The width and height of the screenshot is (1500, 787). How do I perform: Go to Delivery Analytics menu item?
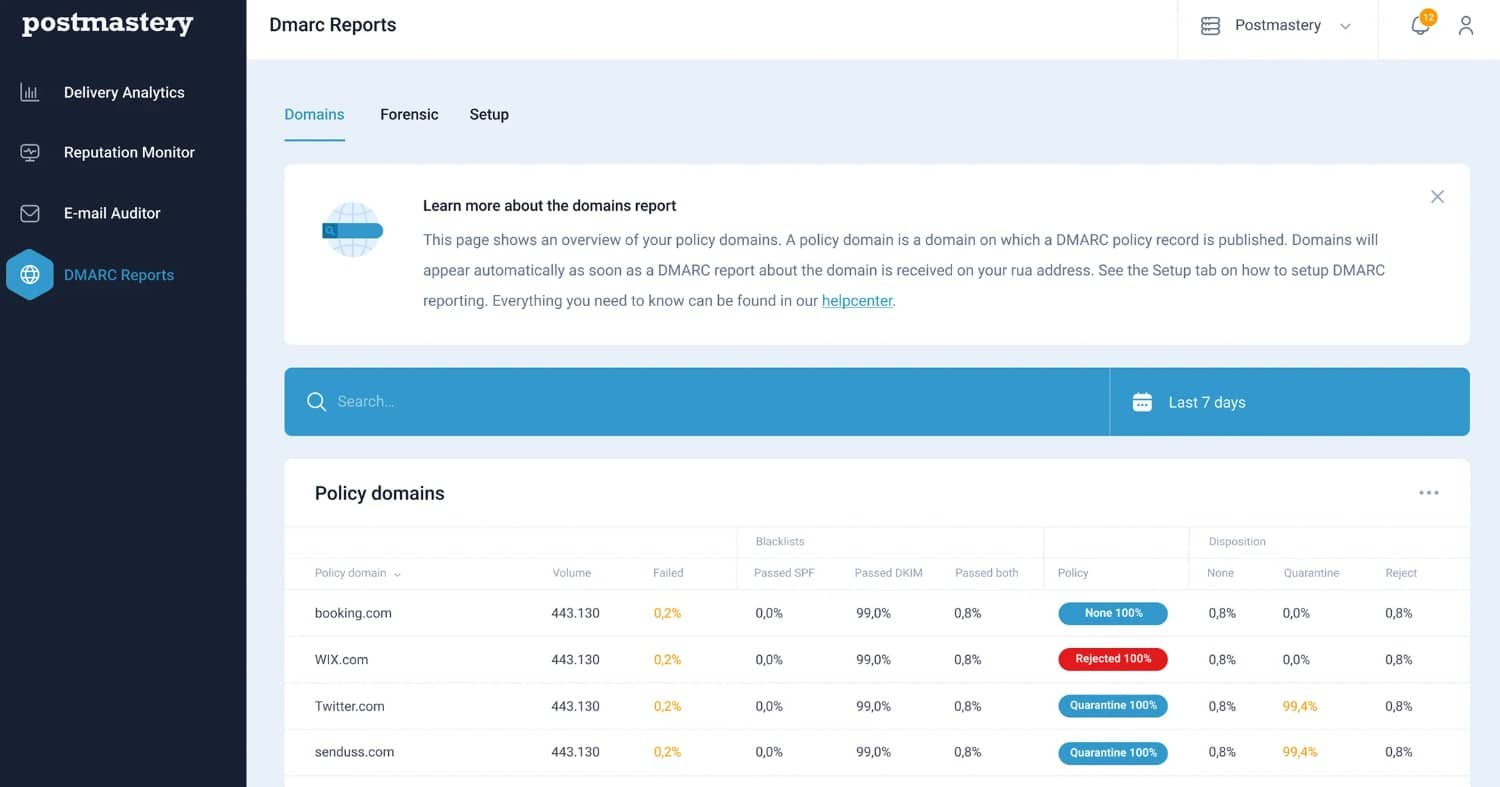(123, 92)
